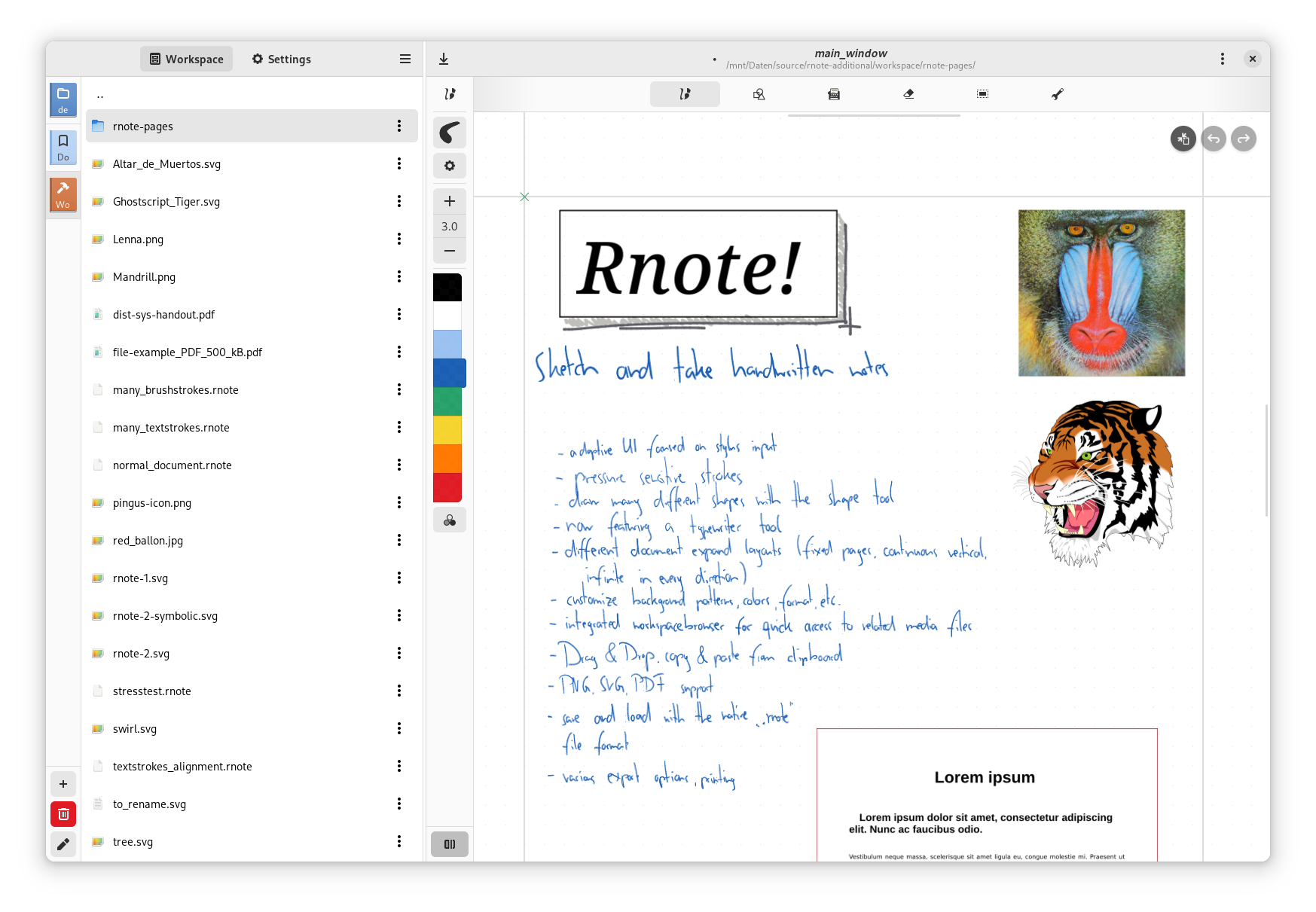Open the main window three-dot menu

[1223, 59]
